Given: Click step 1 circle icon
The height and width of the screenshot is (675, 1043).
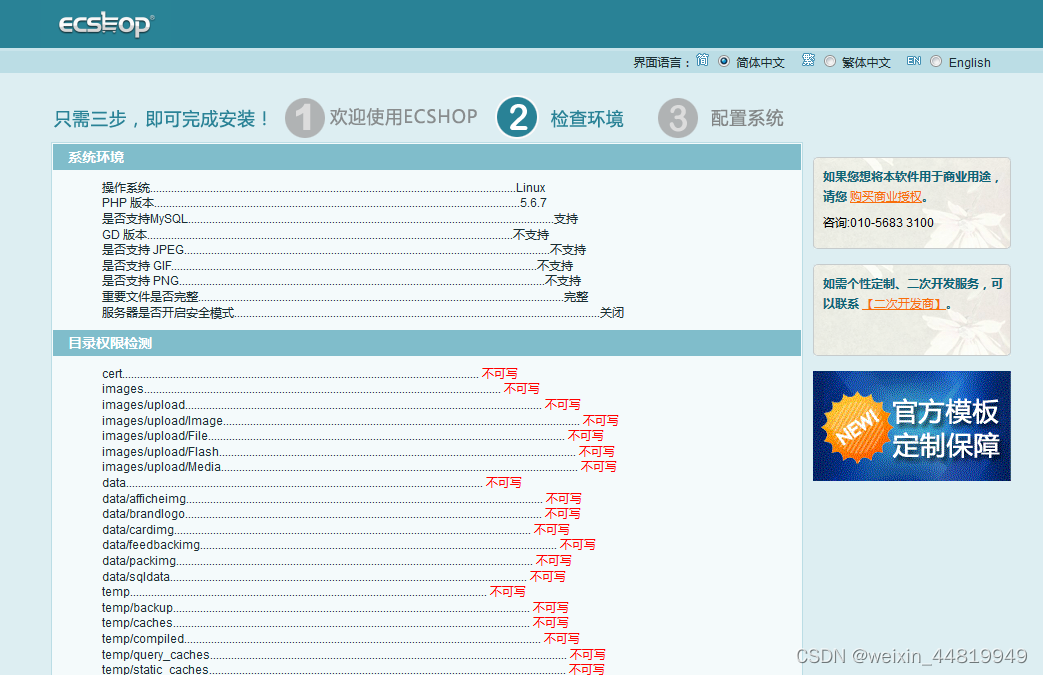Looking at the screenshot, I should [305, 118].
